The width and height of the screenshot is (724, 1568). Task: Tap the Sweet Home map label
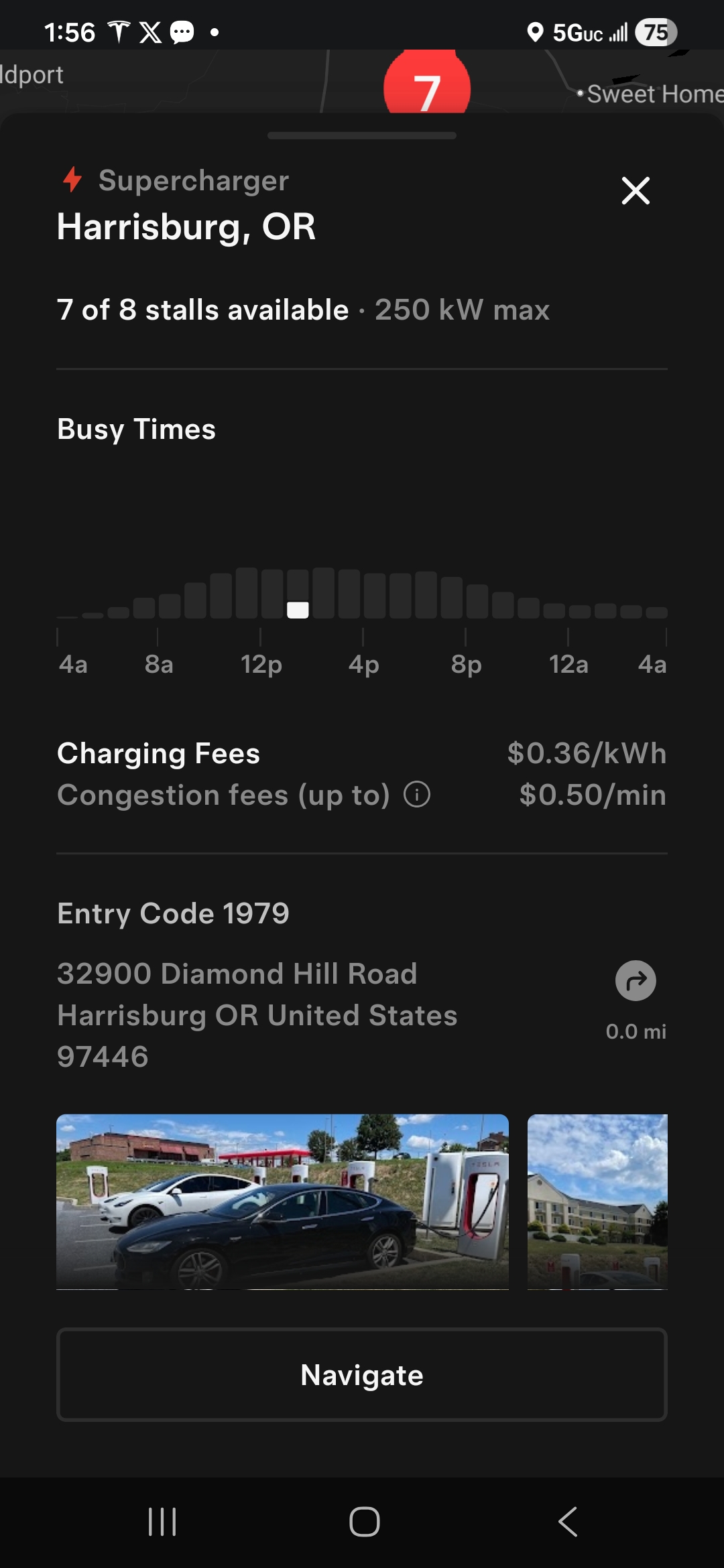point(654,94)
